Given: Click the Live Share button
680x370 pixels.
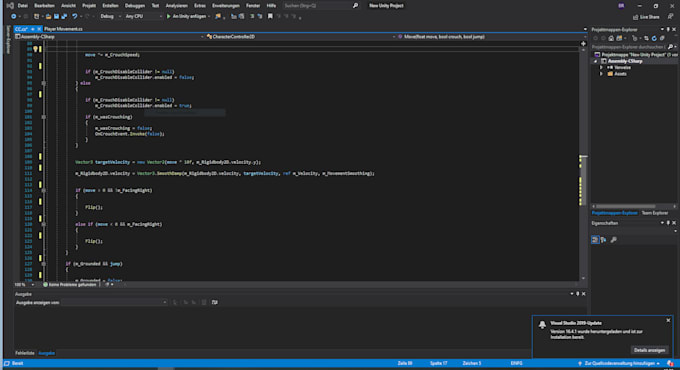Looking at the screenshot, I should tap(646, 17).
